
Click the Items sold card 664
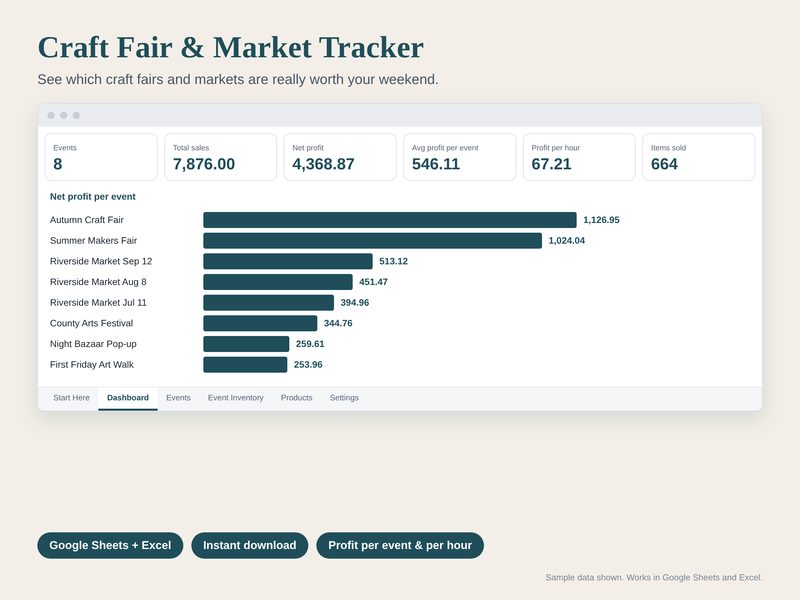pos(698,157)
